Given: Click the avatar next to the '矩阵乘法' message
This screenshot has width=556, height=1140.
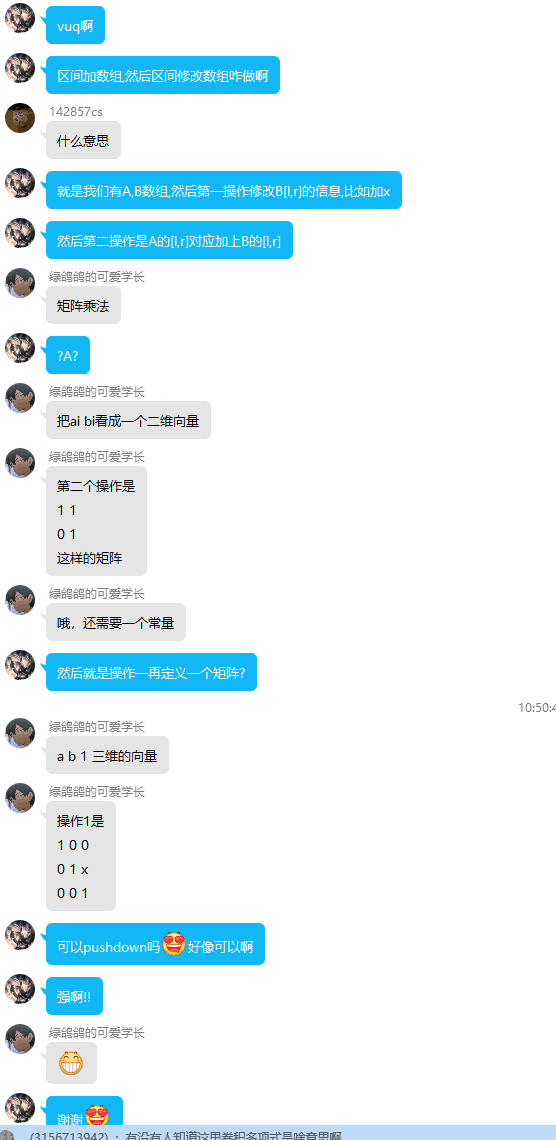Looking at the screenshot, I should pyautogui.click(x=20, y=283).
